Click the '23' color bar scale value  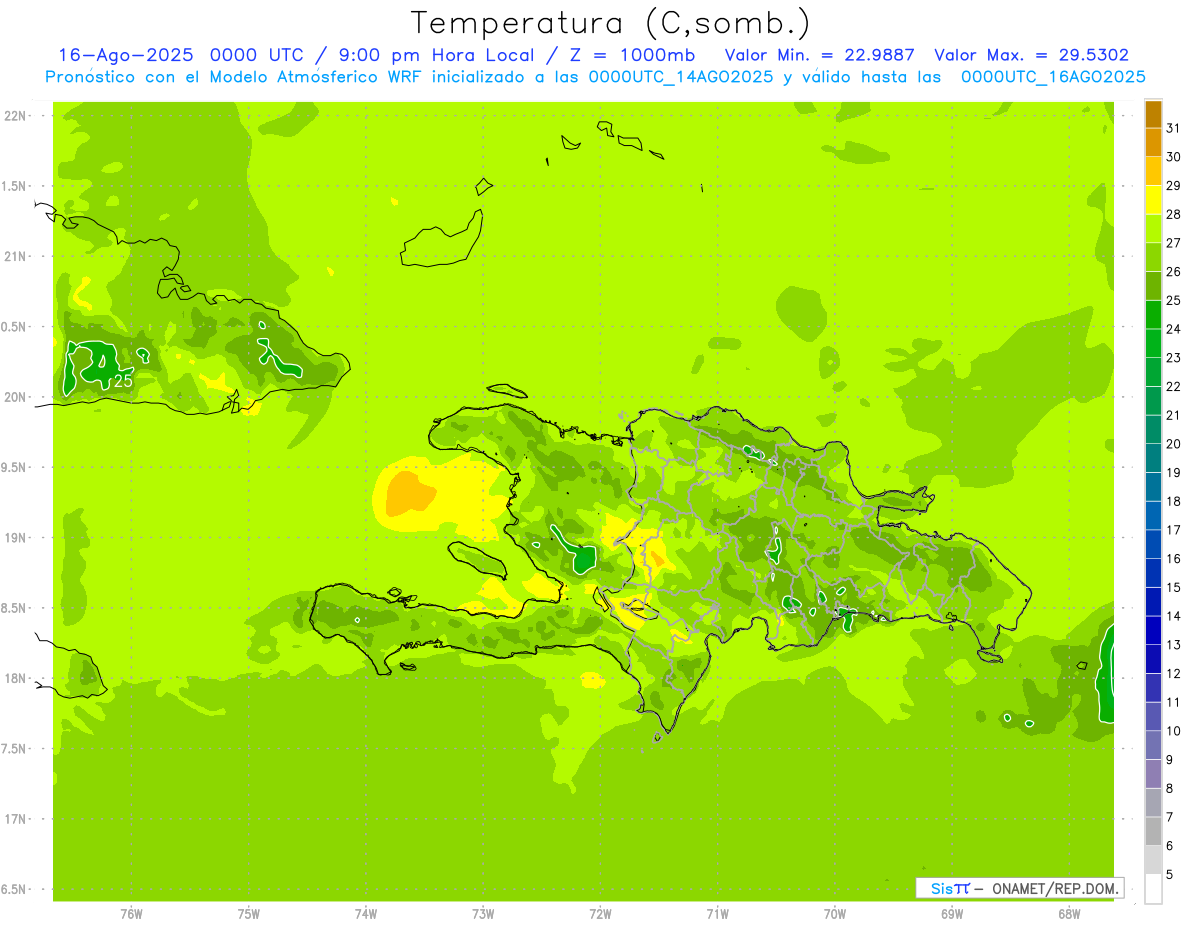click(1174, 358)
